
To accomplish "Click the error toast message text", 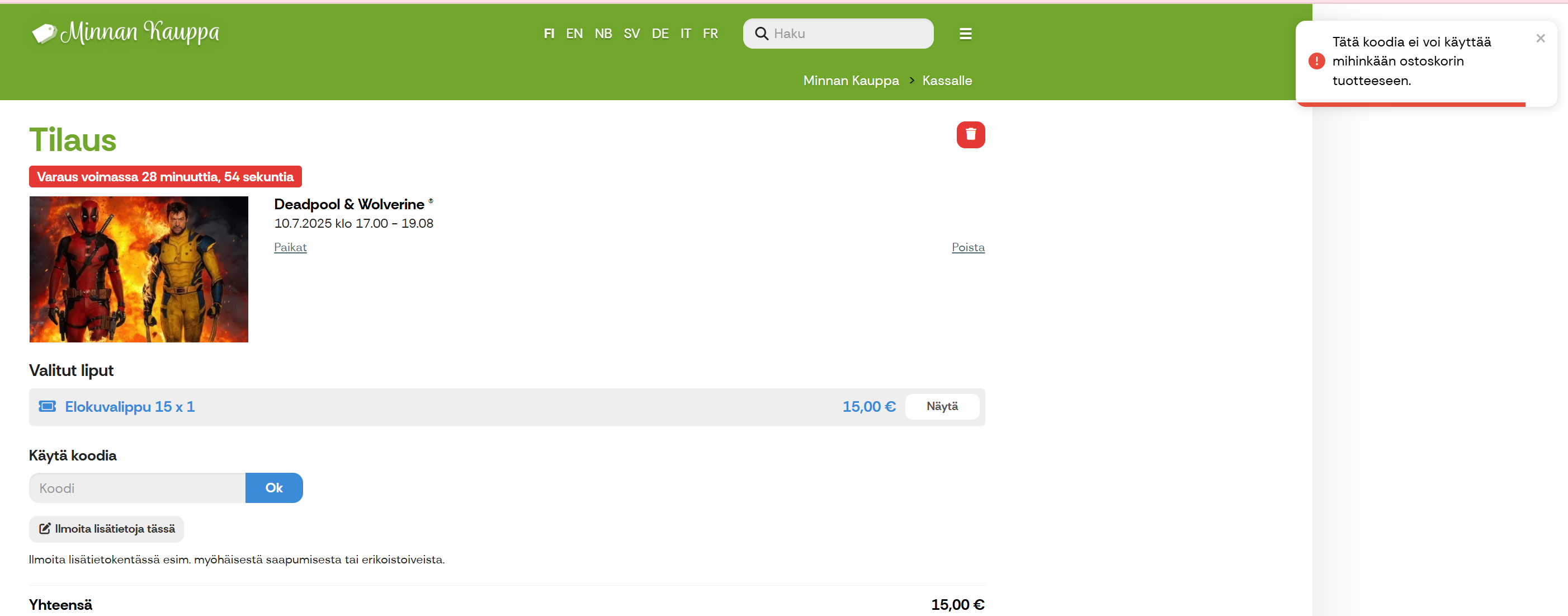I will point(1411,61).
